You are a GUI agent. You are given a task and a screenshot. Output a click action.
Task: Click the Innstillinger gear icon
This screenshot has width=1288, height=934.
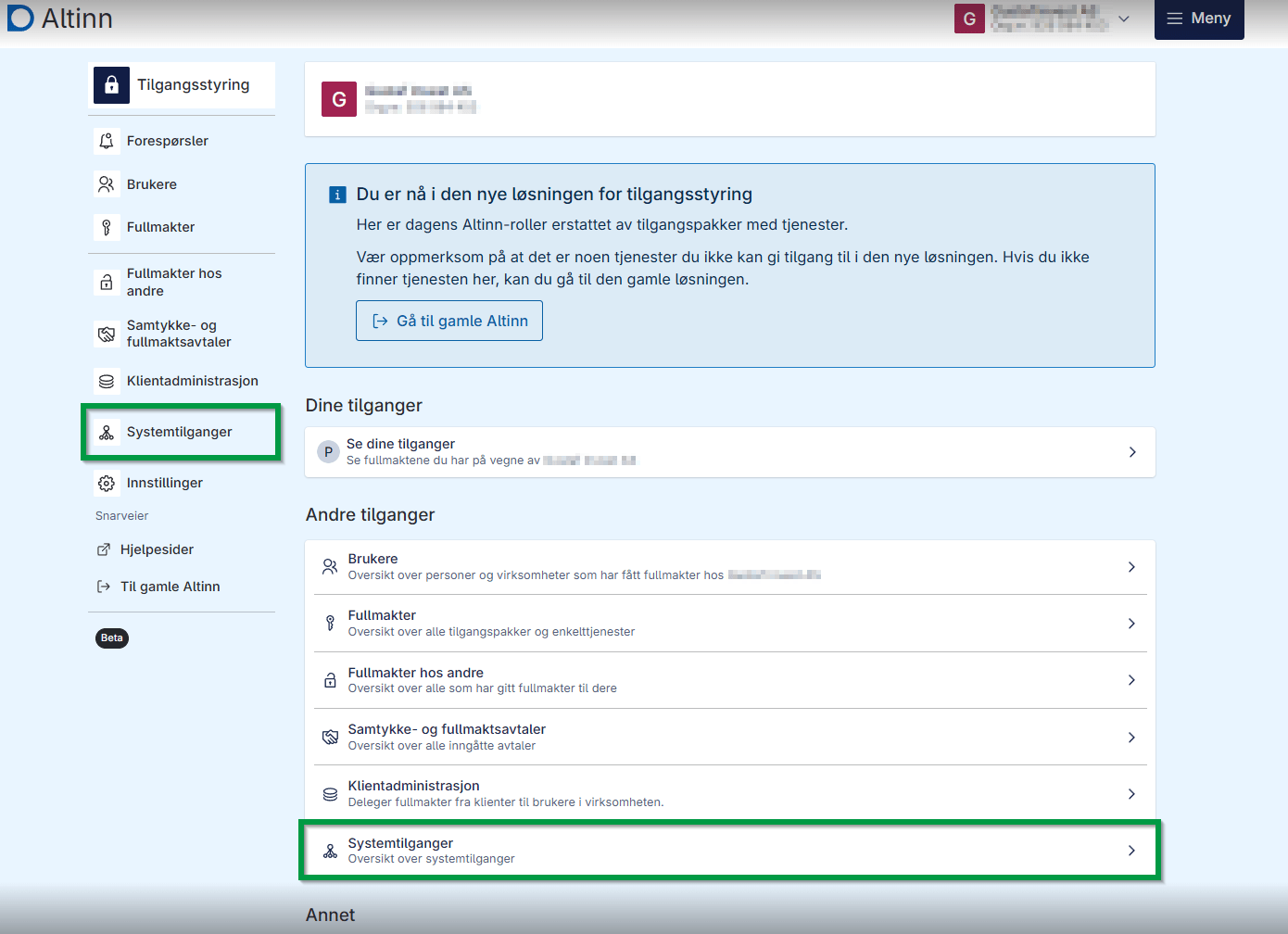[x=107, y=483]
